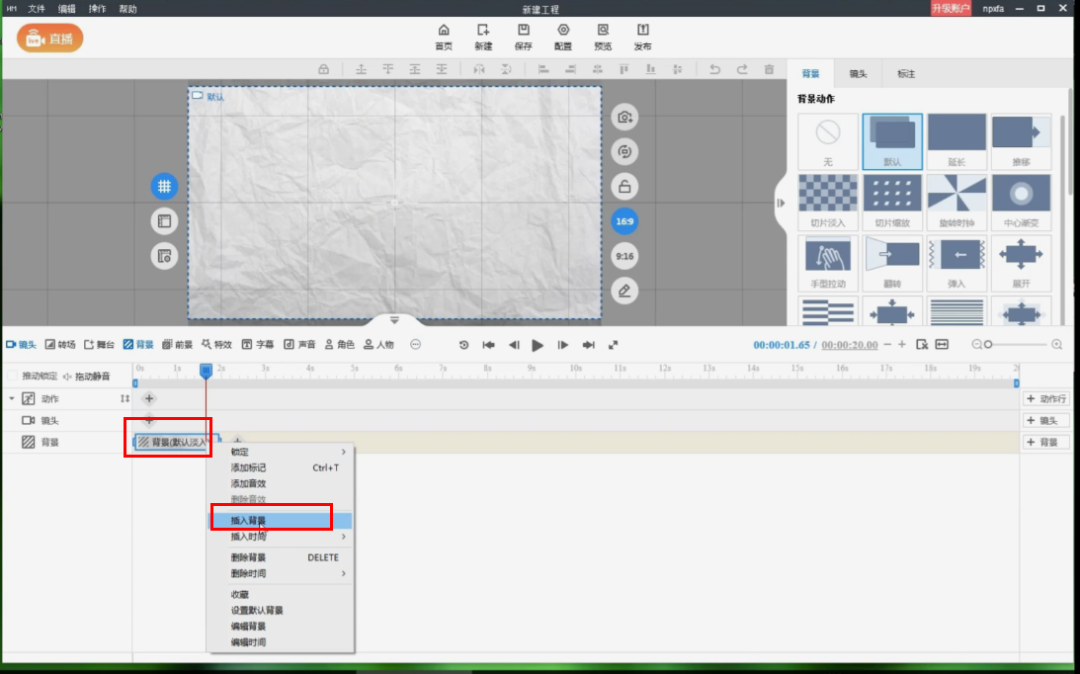Toggle the canvas grid button
1080x674 pixels.
point(164,186)
